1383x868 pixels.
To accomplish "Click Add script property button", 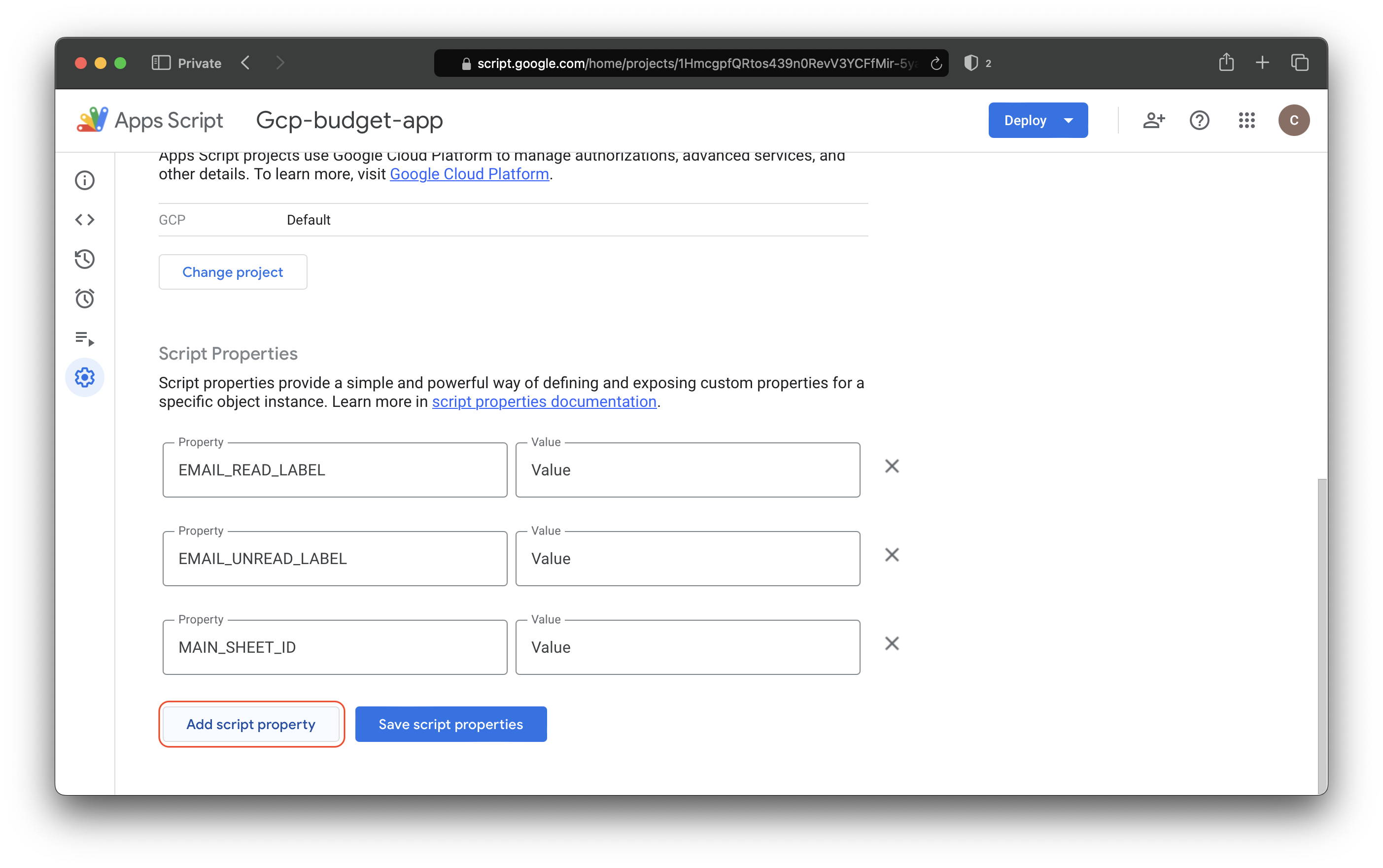I will coord(251,724).
